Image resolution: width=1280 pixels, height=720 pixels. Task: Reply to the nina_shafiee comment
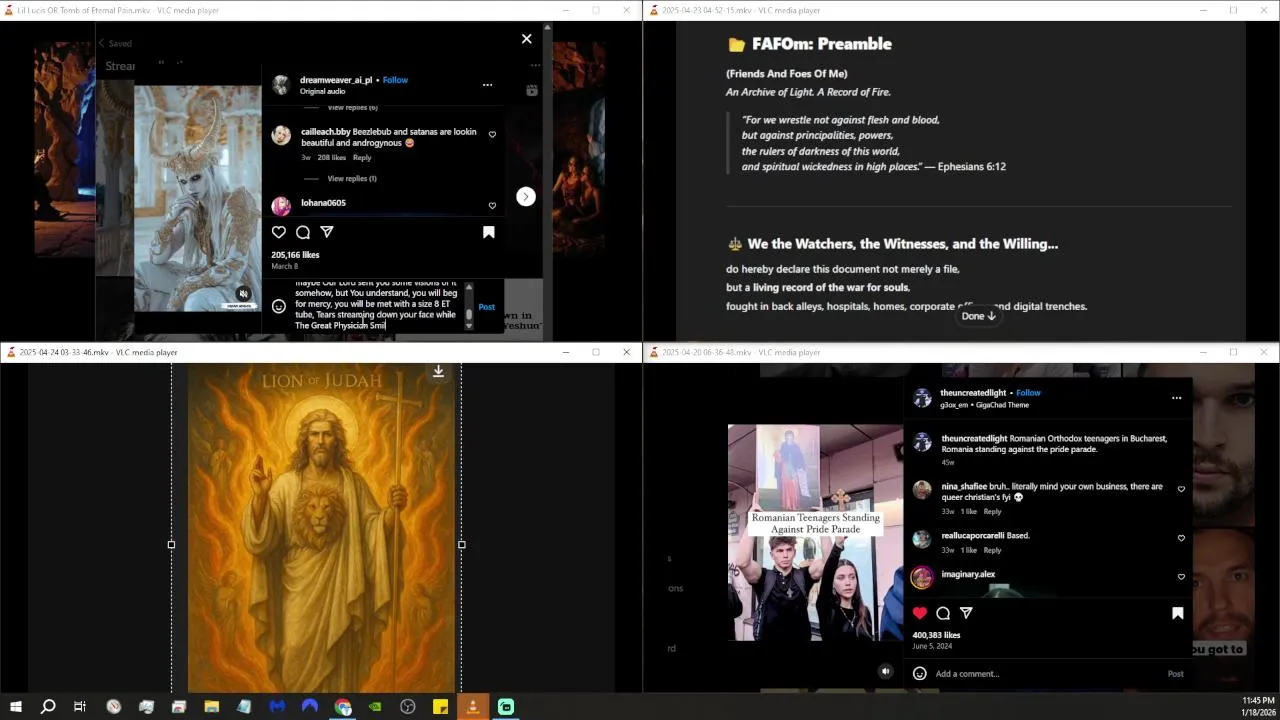click(x=992, y=511)
